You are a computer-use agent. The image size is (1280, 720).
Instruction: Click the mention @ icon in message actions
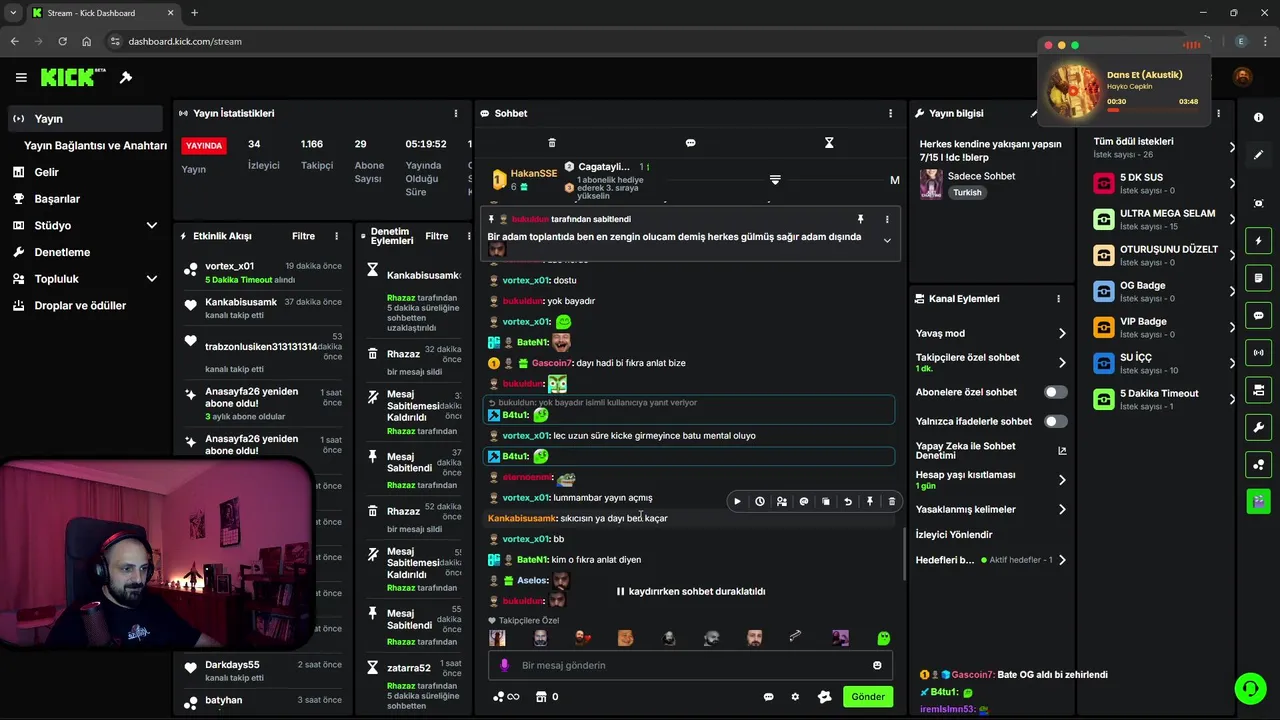pyautogui.click(x=804, y=502)
